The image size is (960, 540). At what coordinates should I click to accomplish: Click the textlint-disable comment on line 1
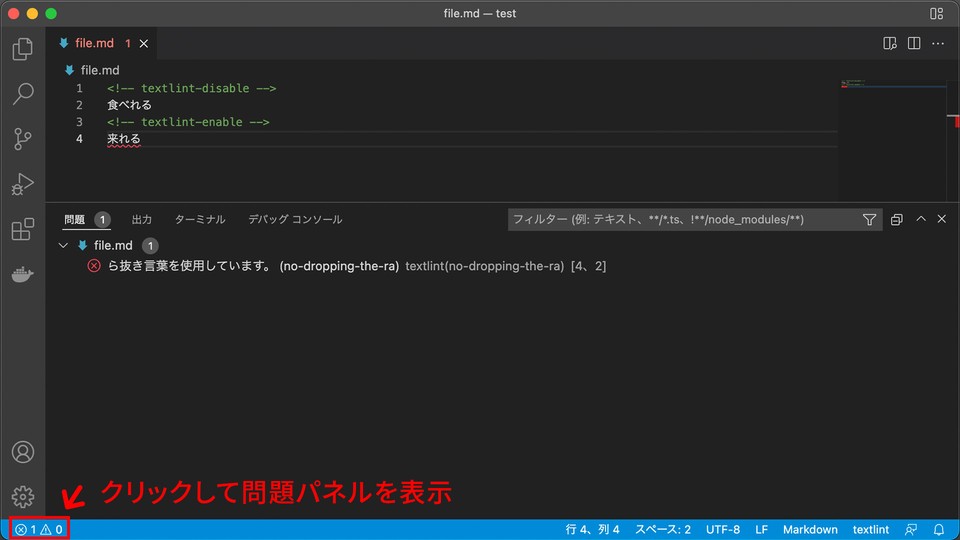click(192, 88)
